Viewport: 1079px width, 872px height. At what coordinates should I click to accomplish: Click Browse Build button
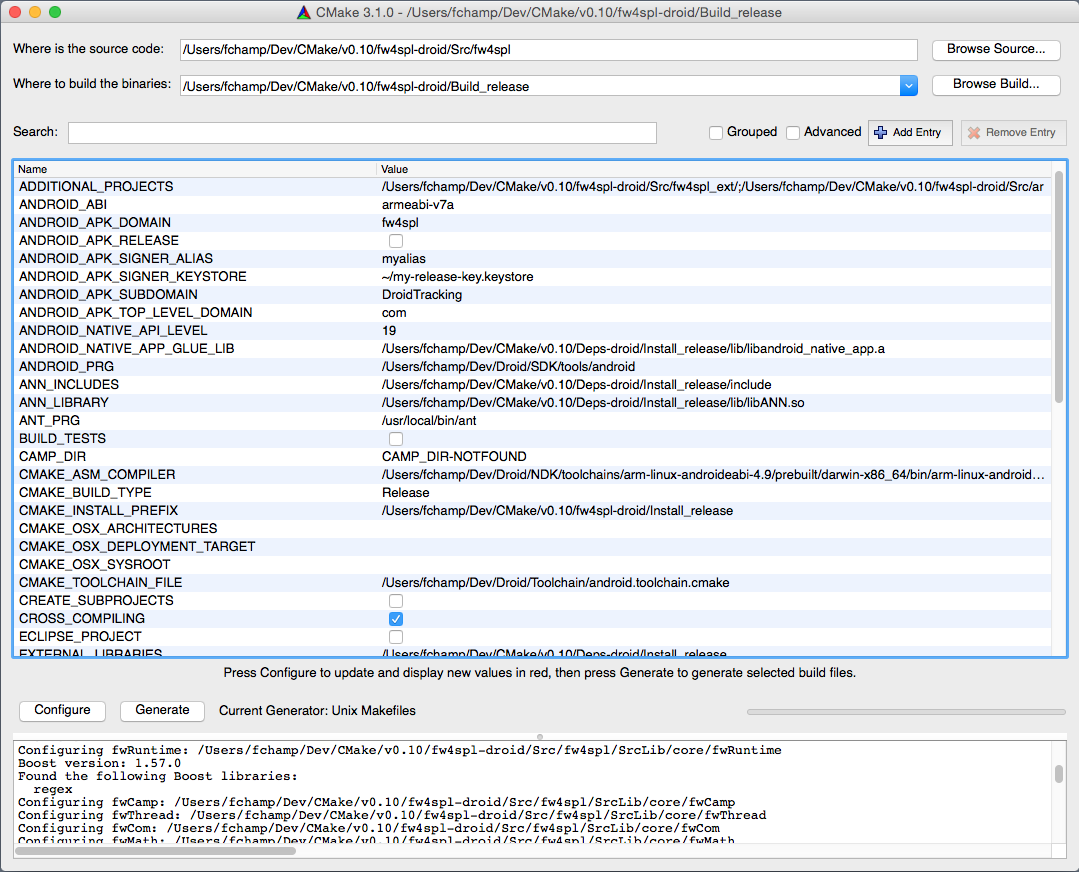click(x=996, y=84)
